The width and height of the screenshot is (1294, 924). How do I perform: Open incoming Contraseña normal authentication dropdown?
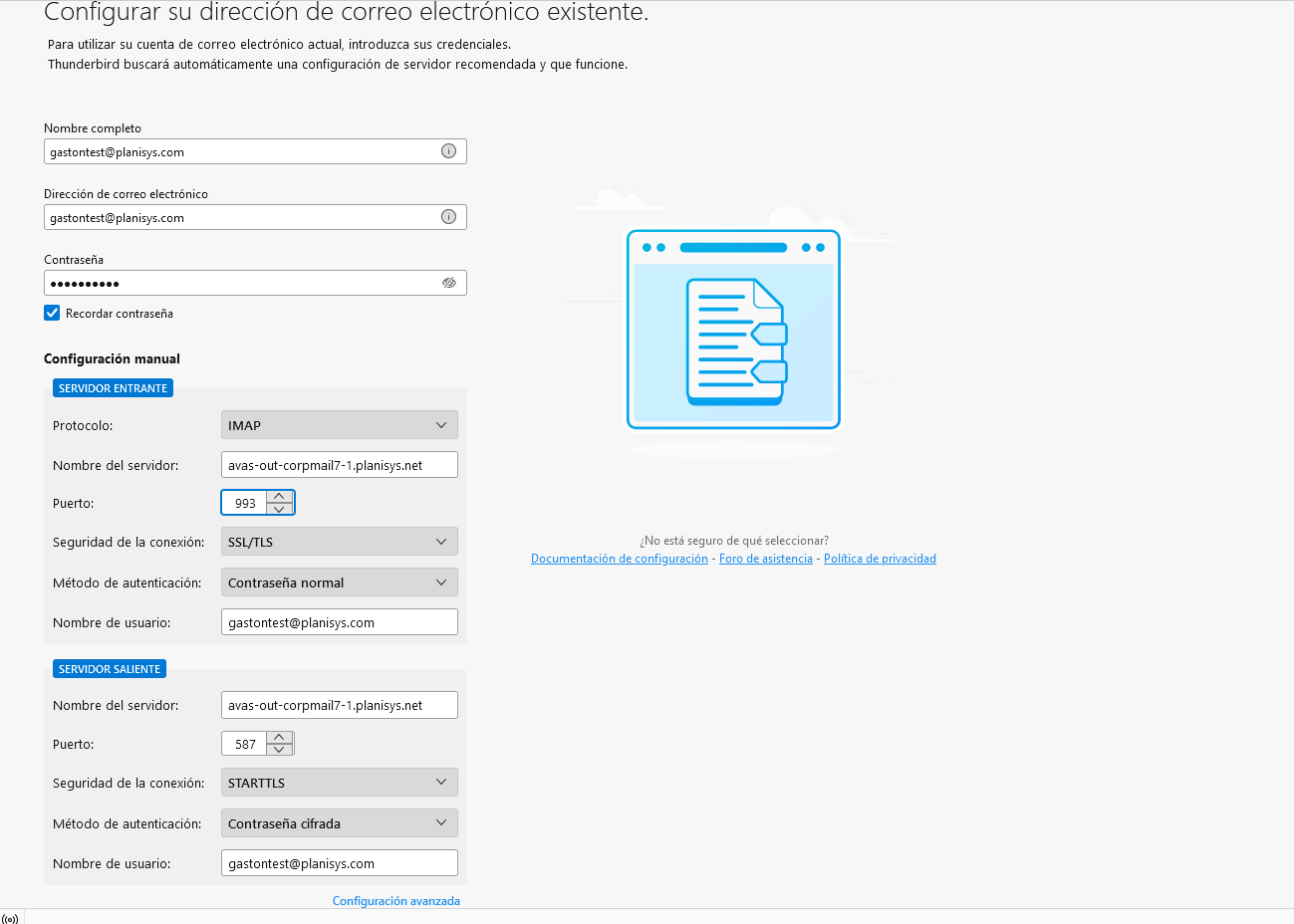tap(339, 582)
